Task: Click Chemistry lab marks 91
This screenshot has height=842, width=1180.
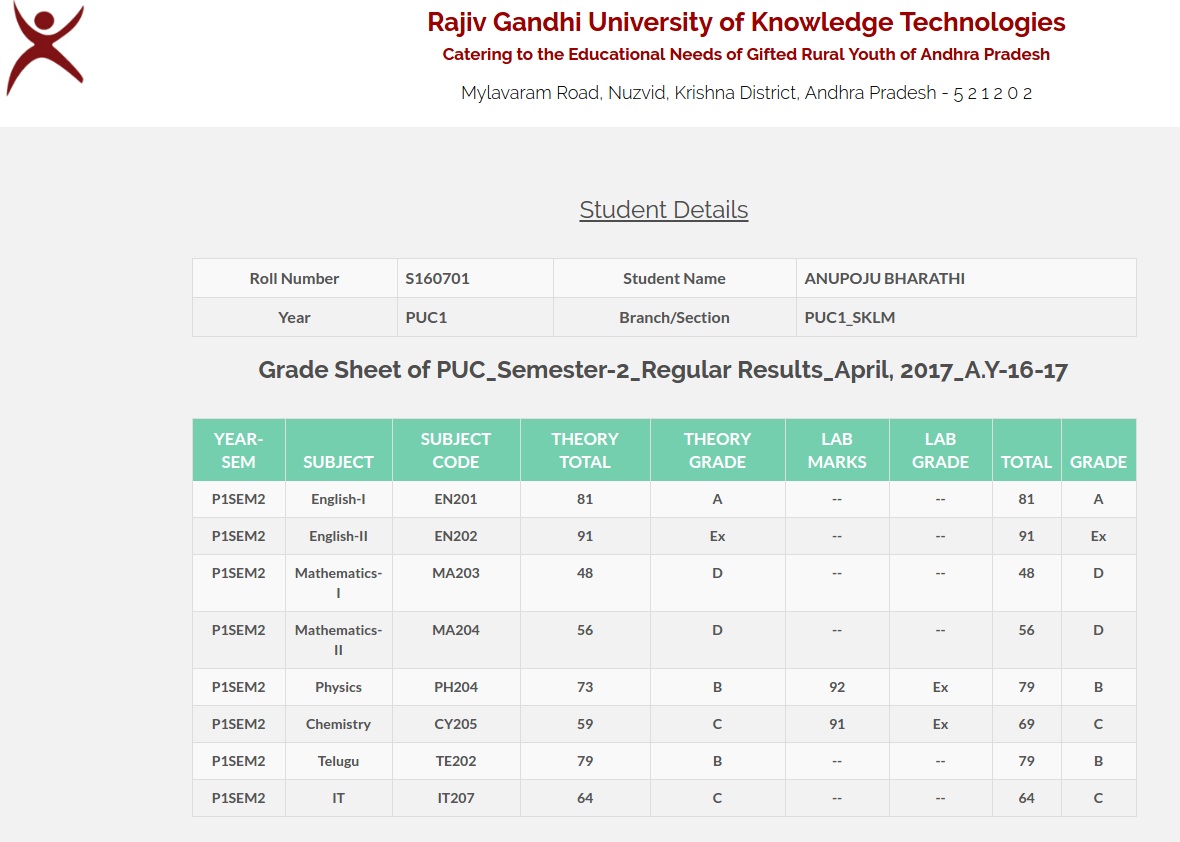Action: click(x=837, y=724)
